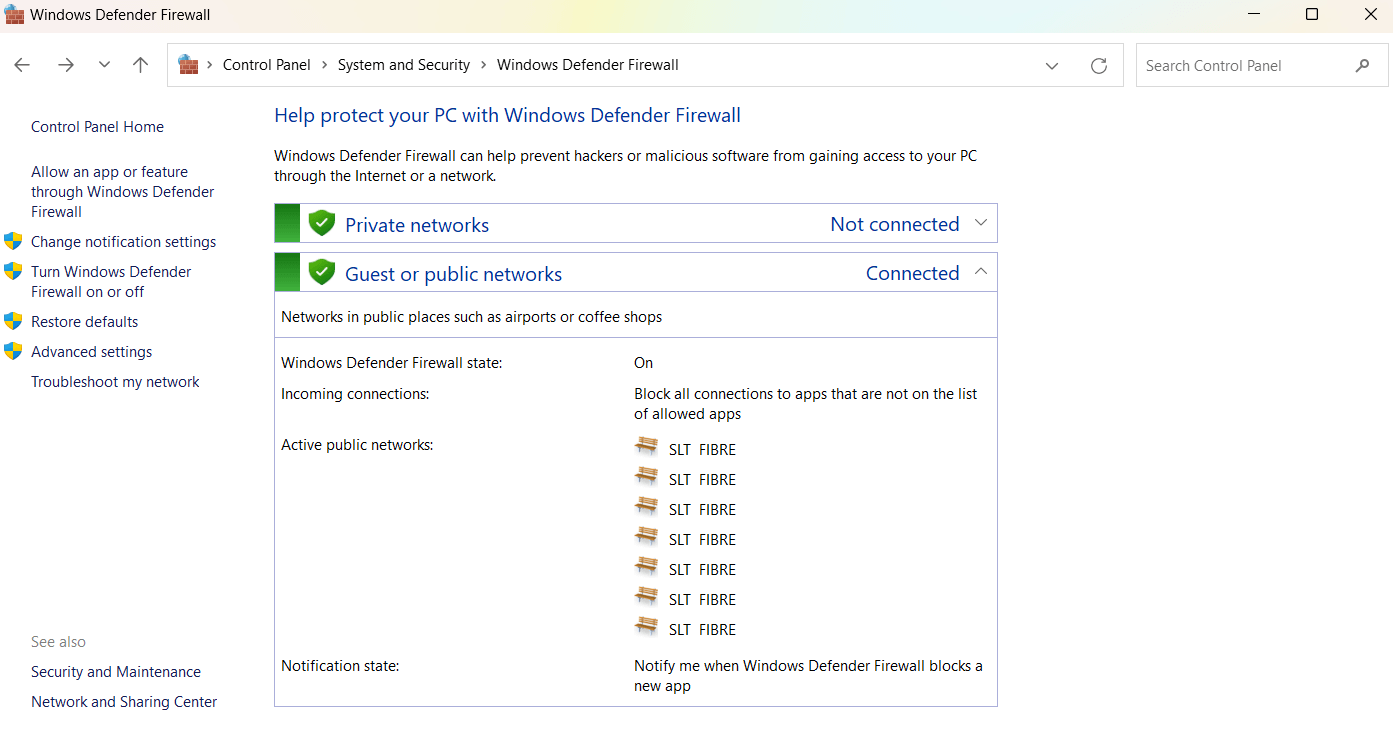This screenshot has width=1393, height=730.
Task: Open the address bar history dropdown
Action: [x=1052, y=65]
